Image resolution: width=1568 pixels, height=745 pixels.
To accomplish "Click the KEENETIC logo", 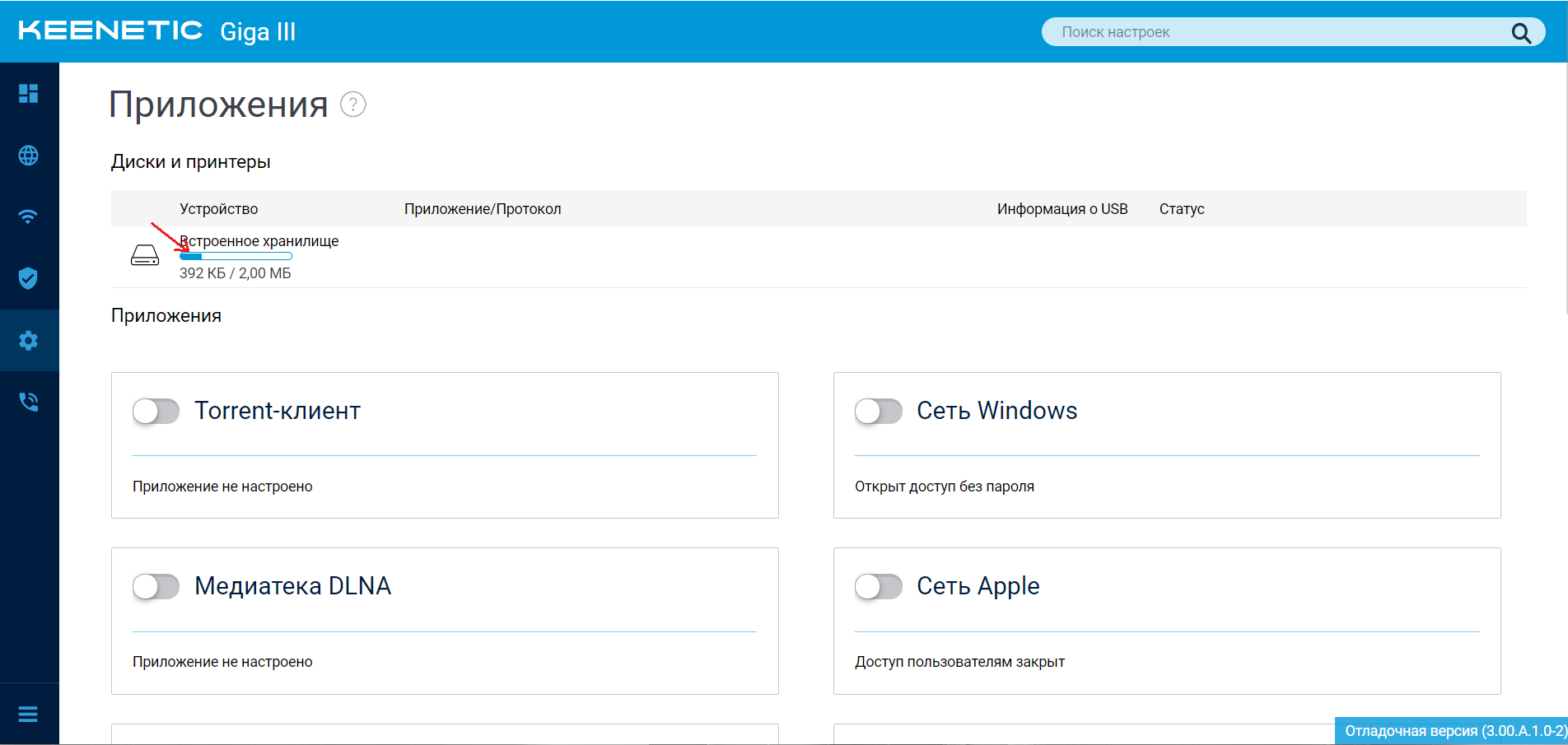I will point(110,30).
